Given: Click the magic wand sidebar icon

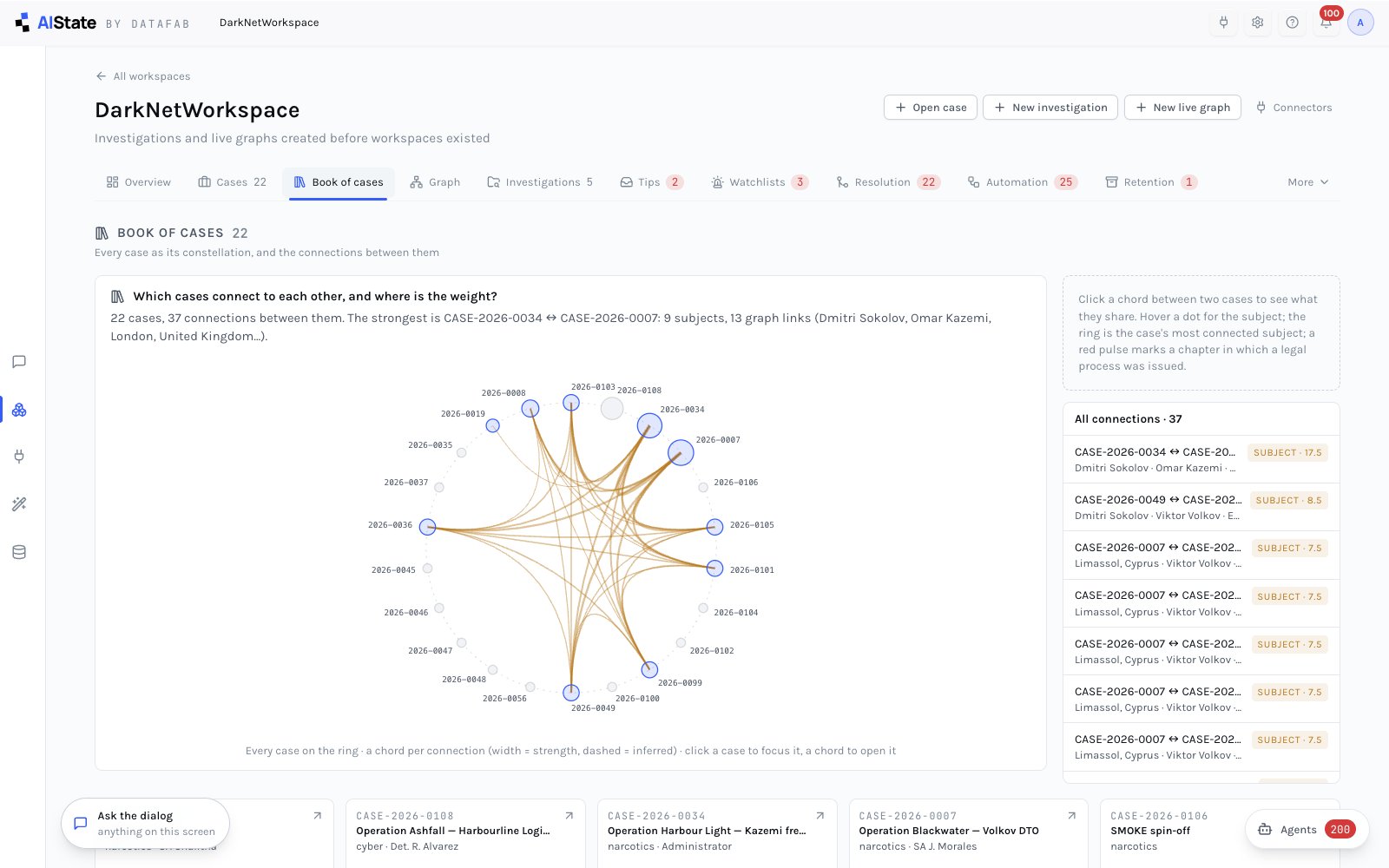Looking at the screenshot, I should [x=19, y=504].
